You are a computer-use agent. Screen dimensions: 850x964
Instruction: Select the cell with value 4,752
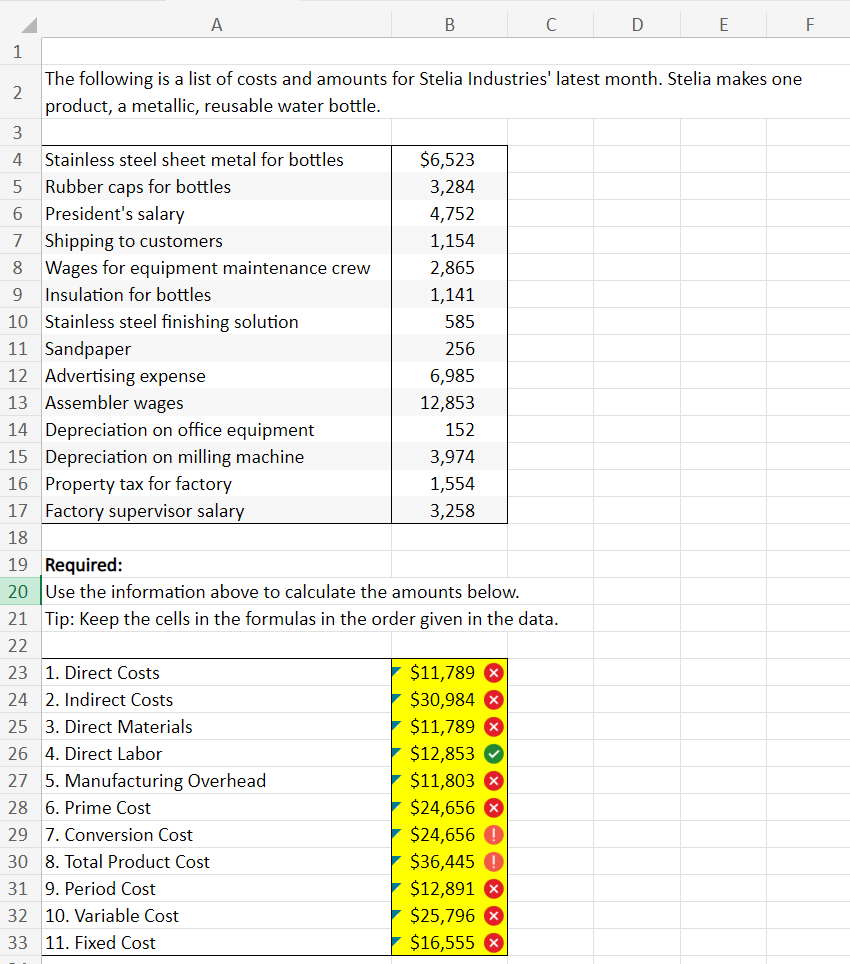449,214
